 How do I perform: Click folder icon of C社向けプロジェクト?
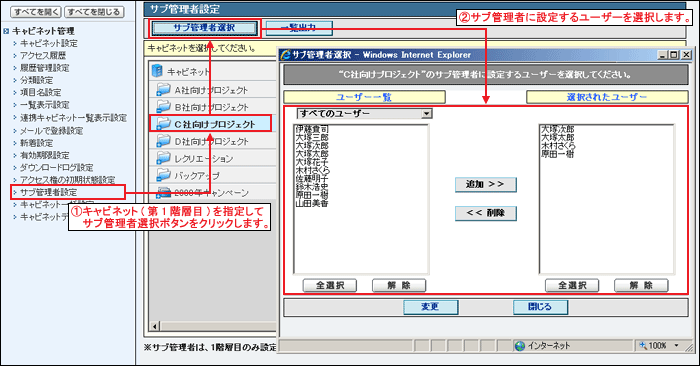[x=163, y=124]
